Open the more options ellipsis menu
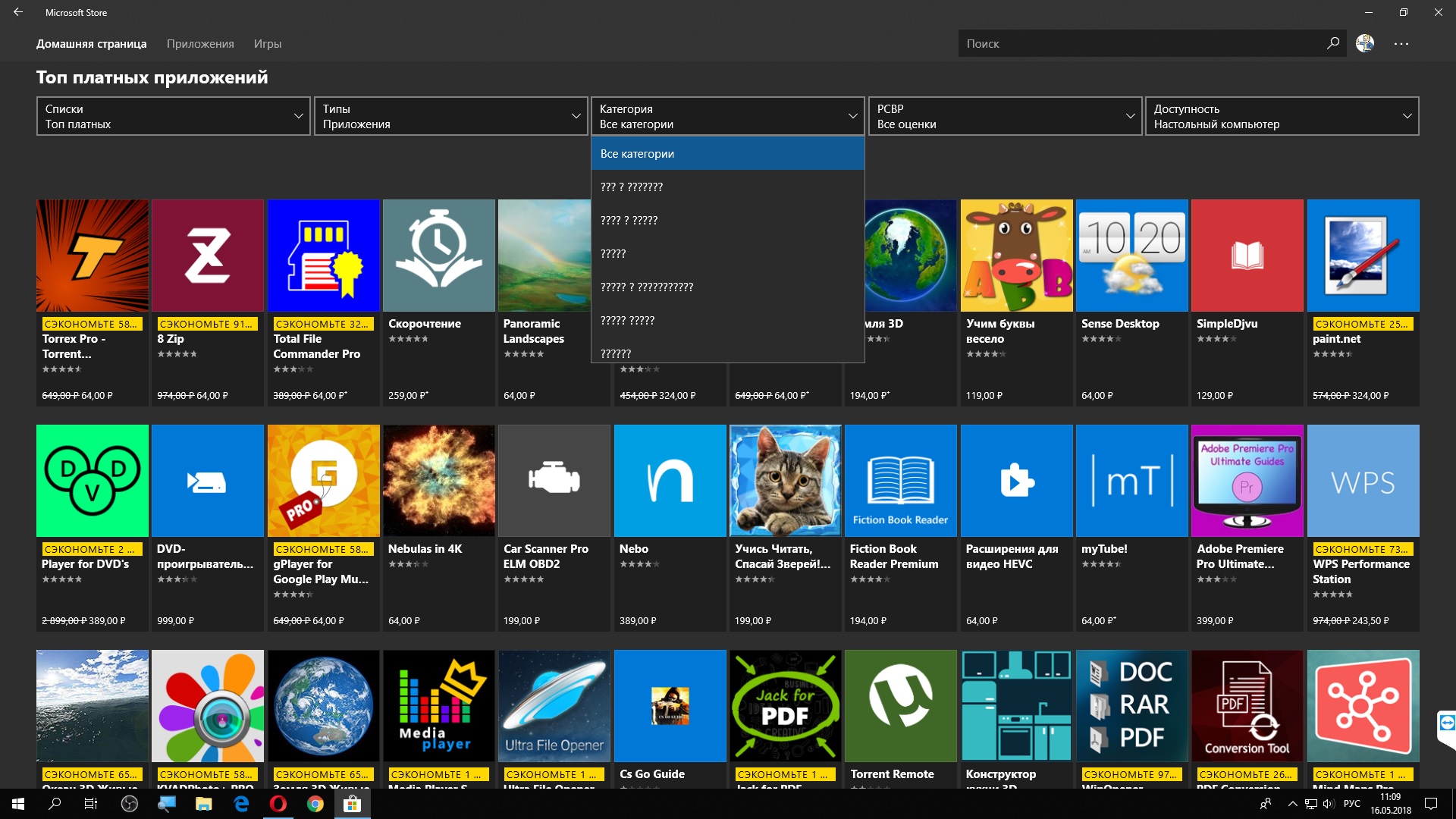Viewport: 1456px width, 819px height. click(x=1401, y=44)
